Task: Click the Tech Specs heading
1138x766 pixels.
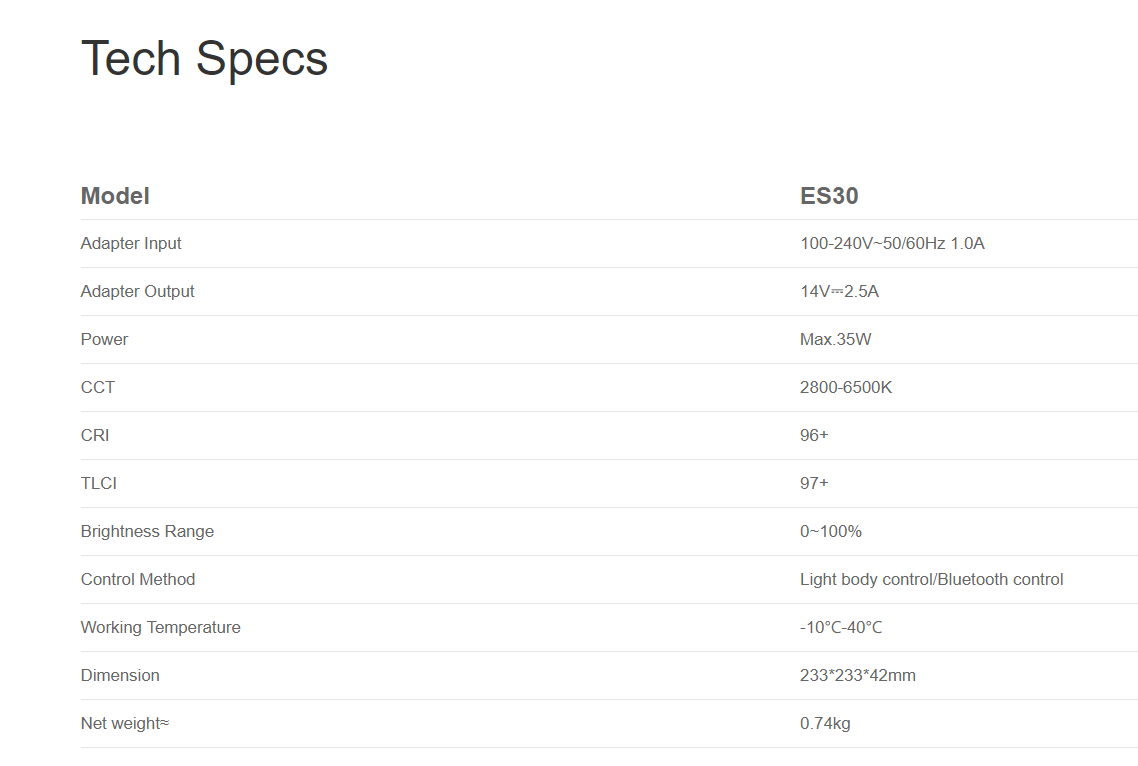Action: coord(204,59)
